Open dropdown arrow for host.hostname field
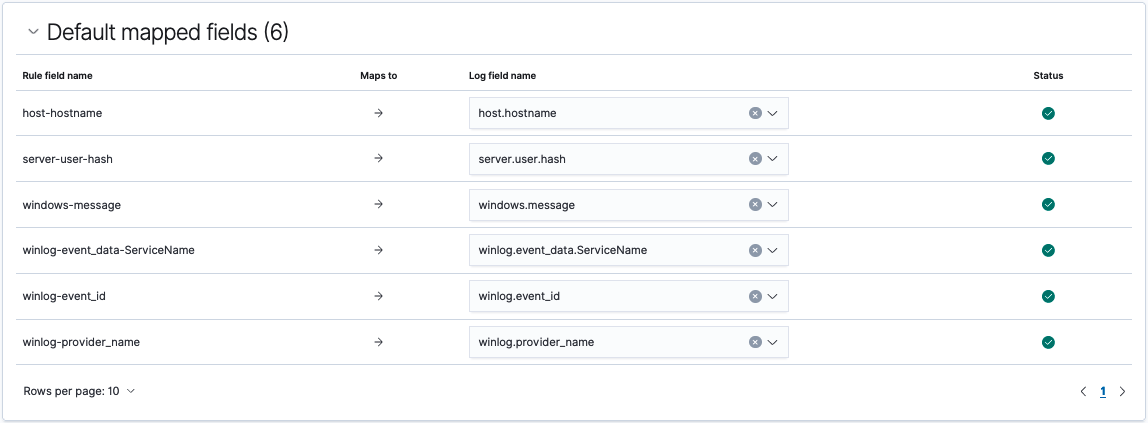 (x=773, y=113)
